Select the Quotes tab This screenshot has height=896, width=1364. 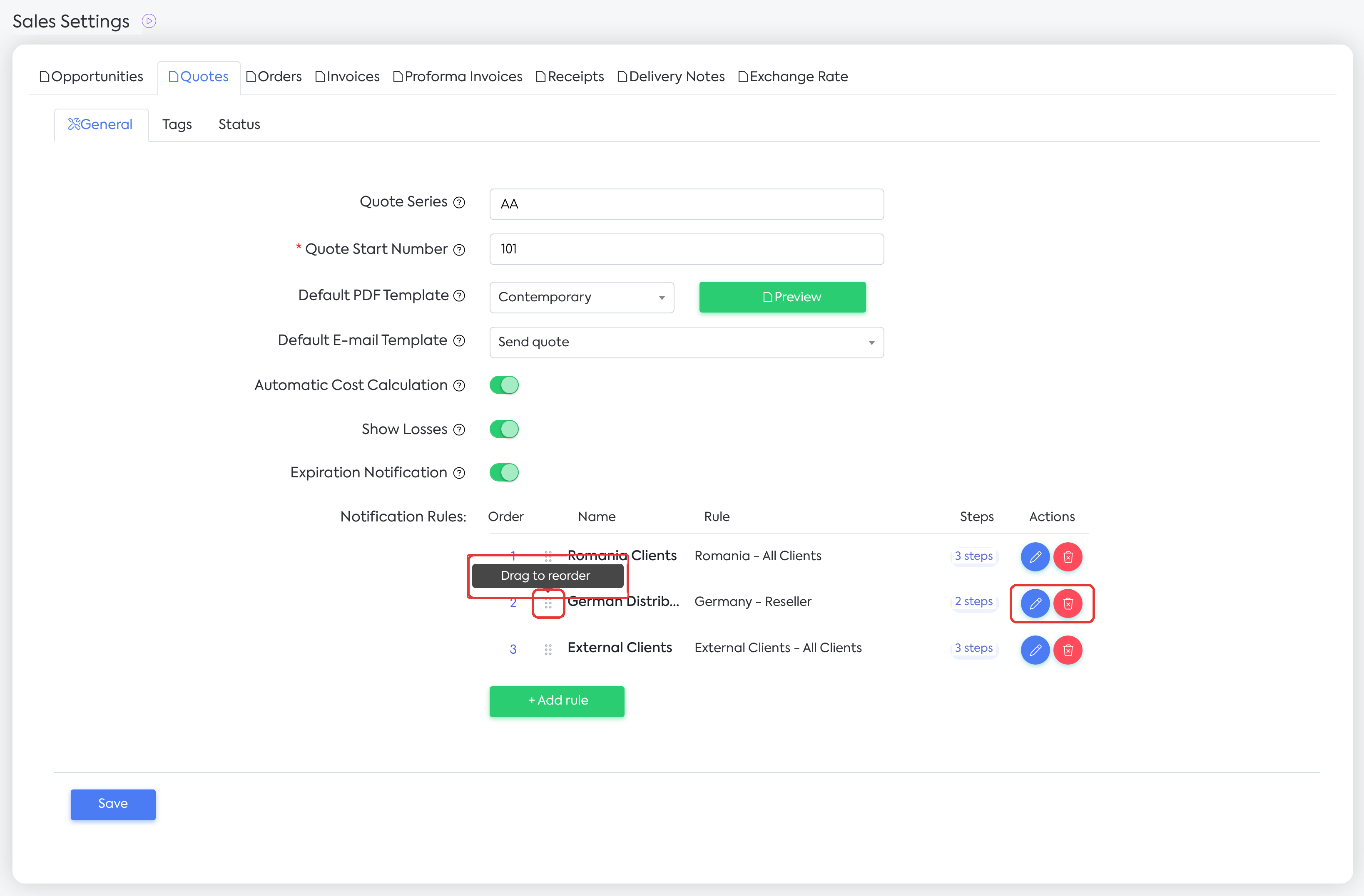pos(198,77)
